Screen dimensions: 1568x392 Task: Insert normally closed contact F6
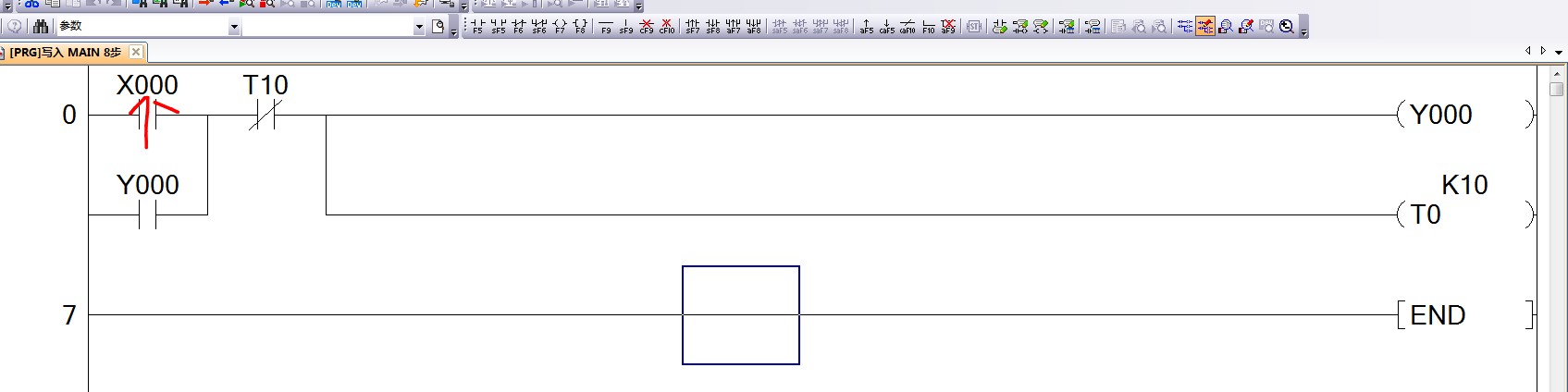point(518,27)
